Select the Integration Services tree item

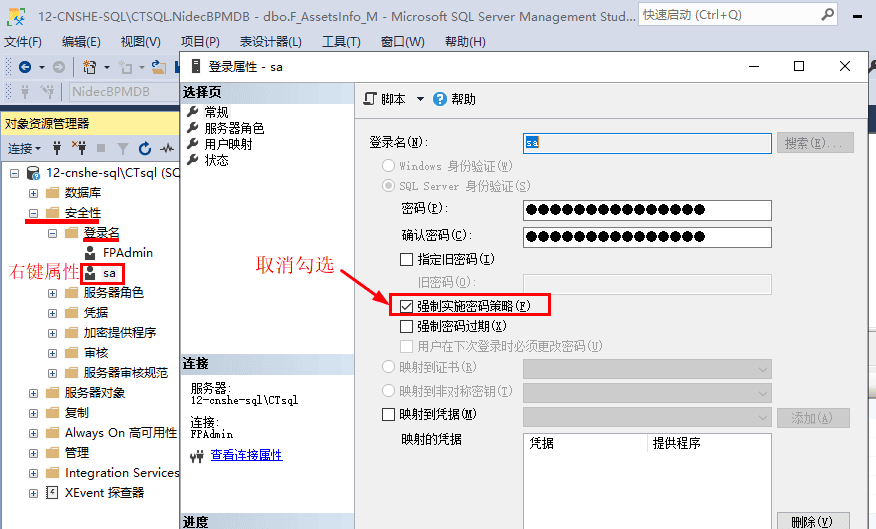122,473
